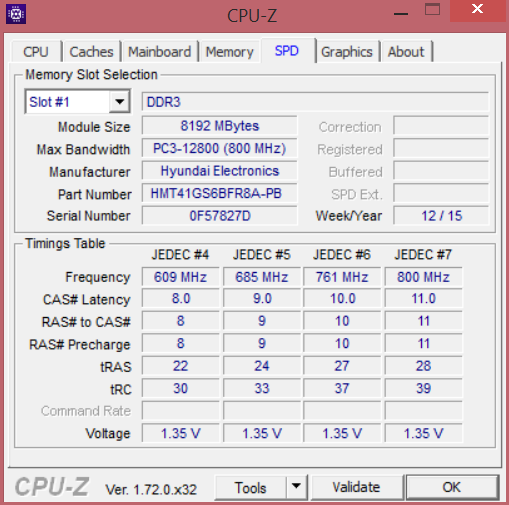The height and width of the screenshot is (505, 509).
Task: Go to the About tab
Action: (x=406, y=52)
